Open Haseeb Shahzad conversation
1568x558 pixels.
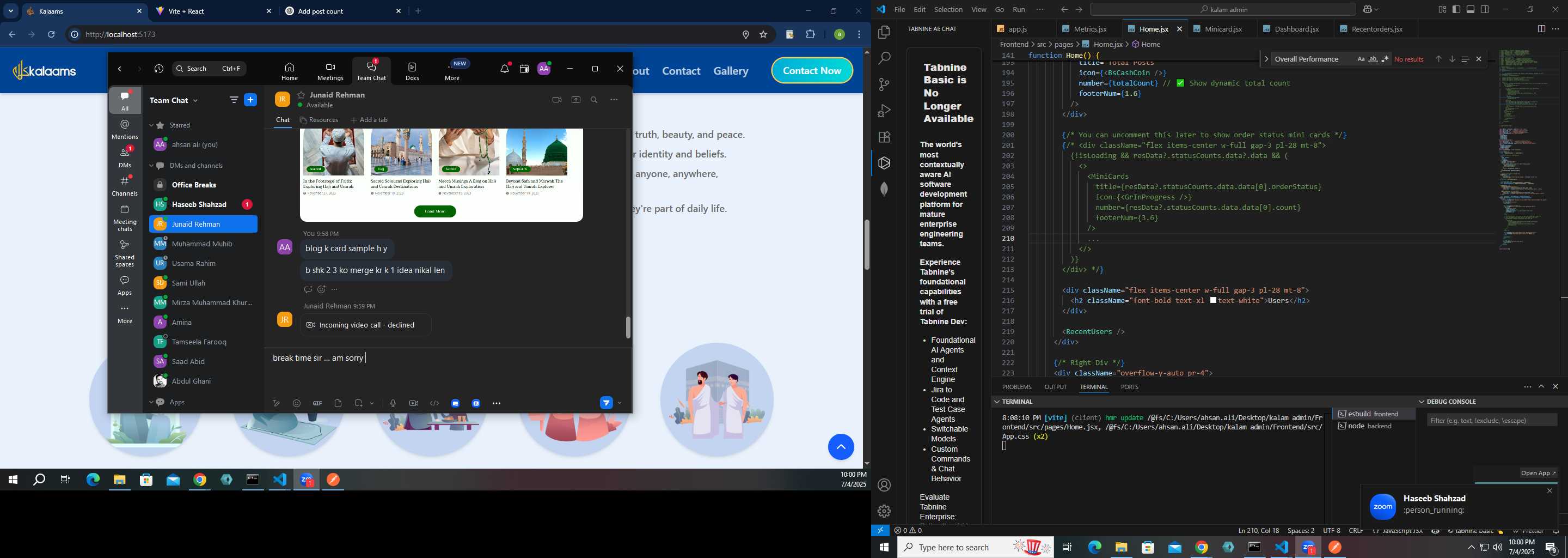tap(203, 205)
